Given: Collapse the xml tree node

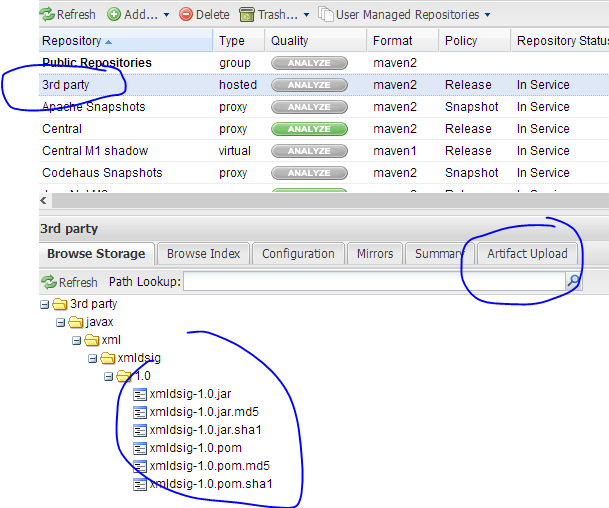Looking at the screenshot, I should (x=77, y=341).
